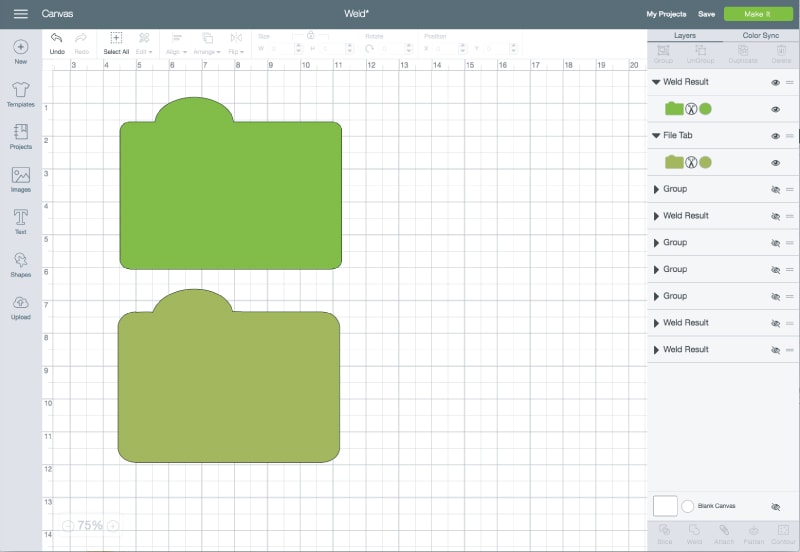The image size is (800, 552).
Task: Show the hidden Blank Canvas layer
Action: click(775, 507)
